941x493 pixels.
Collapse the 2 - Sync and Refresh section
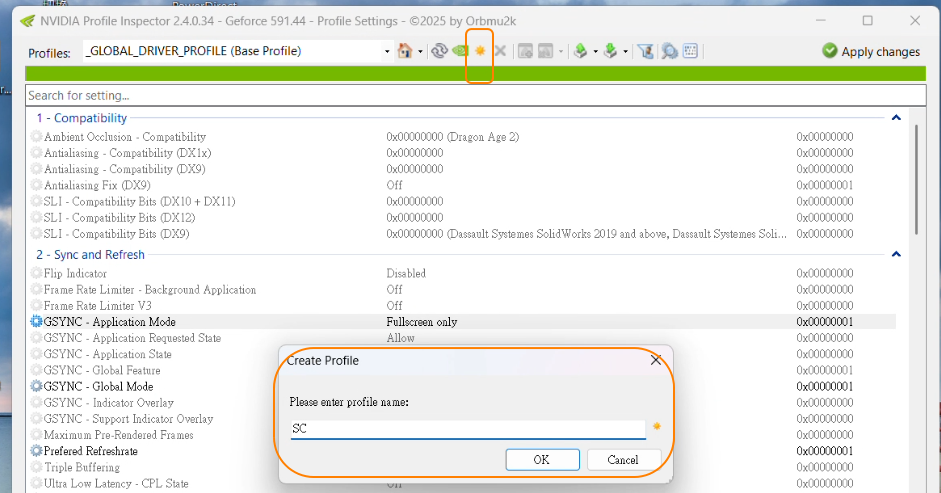point(896,255)
